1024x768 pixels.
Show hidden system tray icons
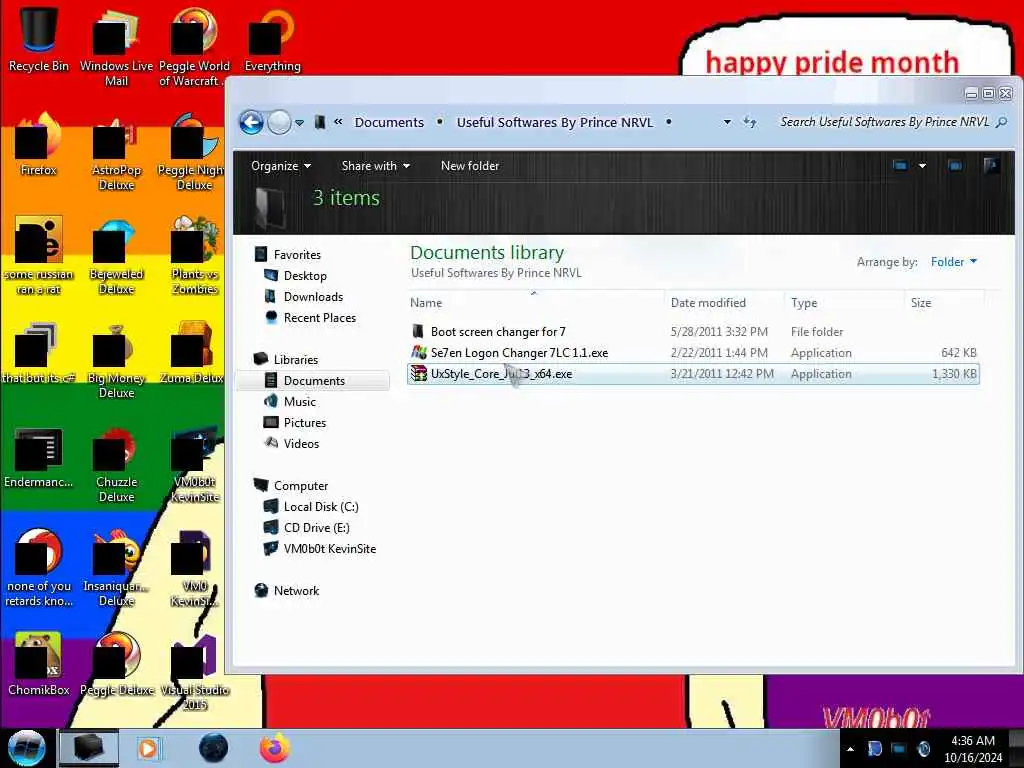(x=850, y=749)
